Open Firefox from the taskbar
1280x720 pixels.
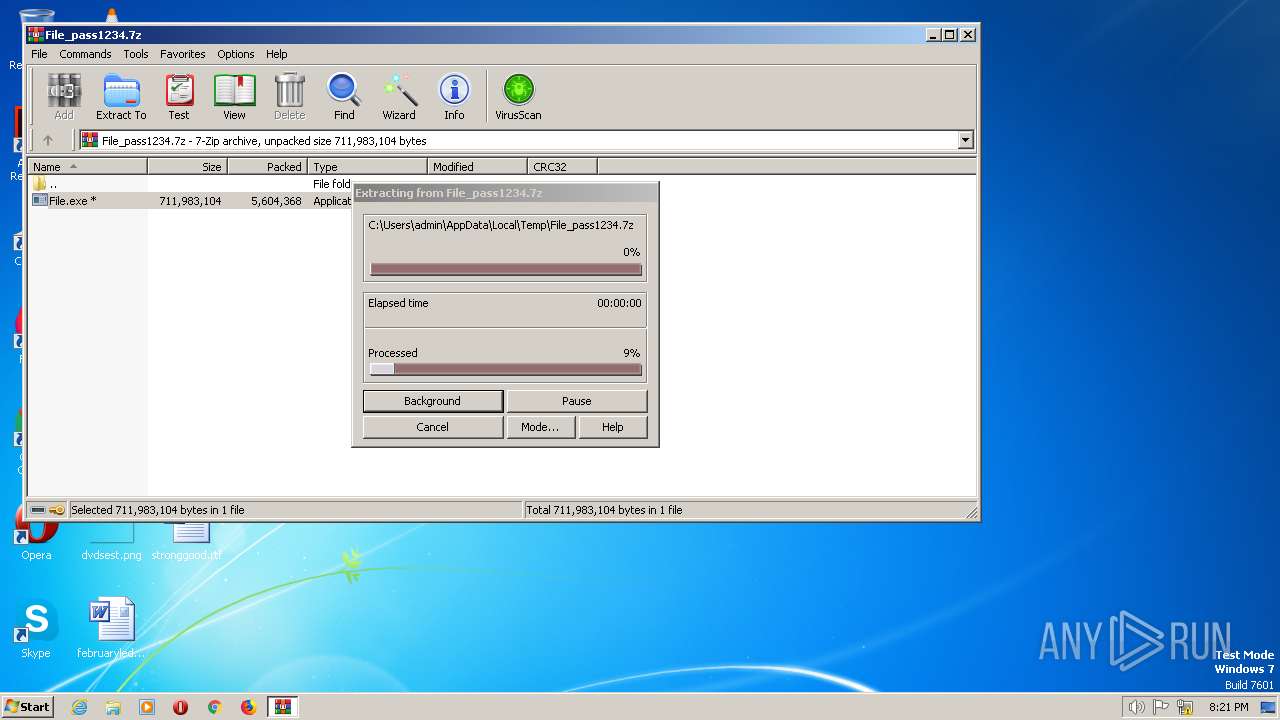pyautogui.click(x=248, y=707)
